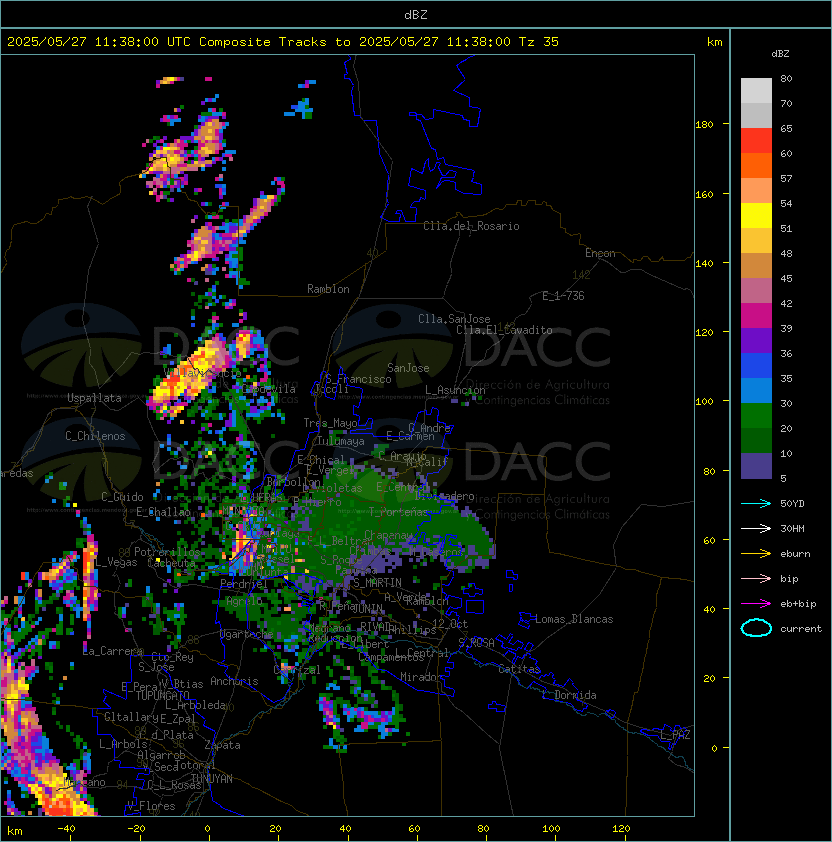The width and height of the screenshot is (832, 842).
Task: Click the tan 45–48 dBZ legend swatch
Action: (x=756, y=266)
